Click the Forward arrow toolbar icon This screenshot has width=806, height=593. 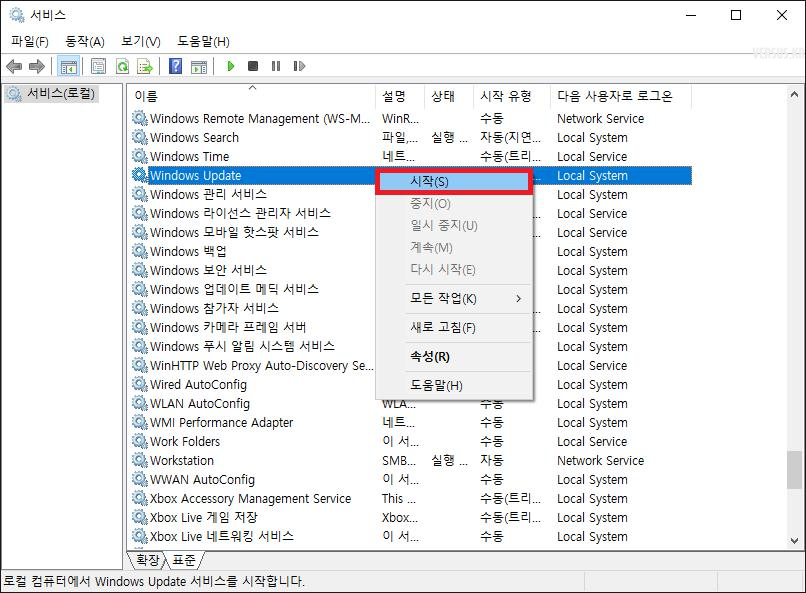37,66
